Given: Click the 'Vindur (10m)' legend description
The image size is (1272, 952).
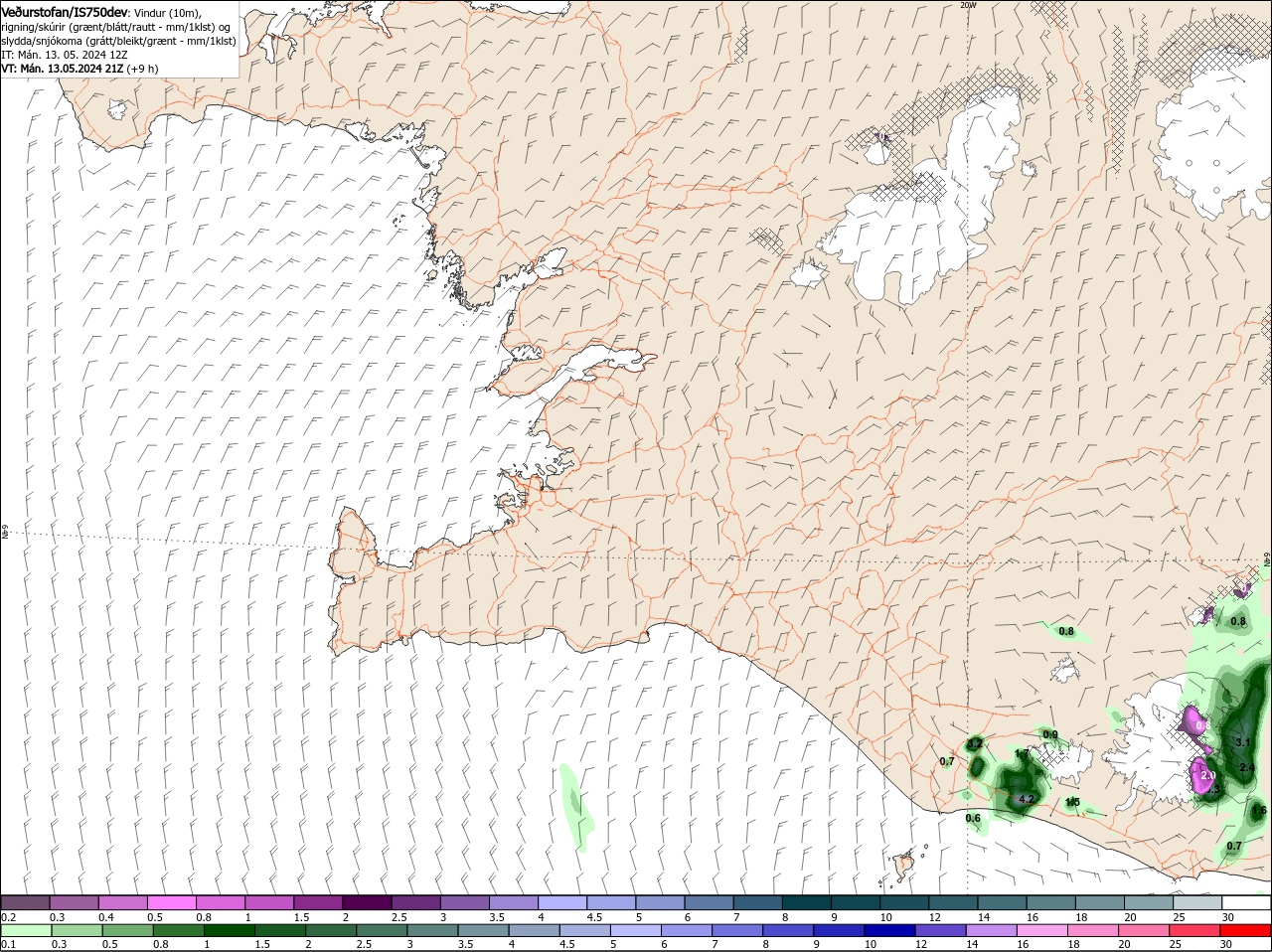Looking at the screenshot, I should coord(167,12).
